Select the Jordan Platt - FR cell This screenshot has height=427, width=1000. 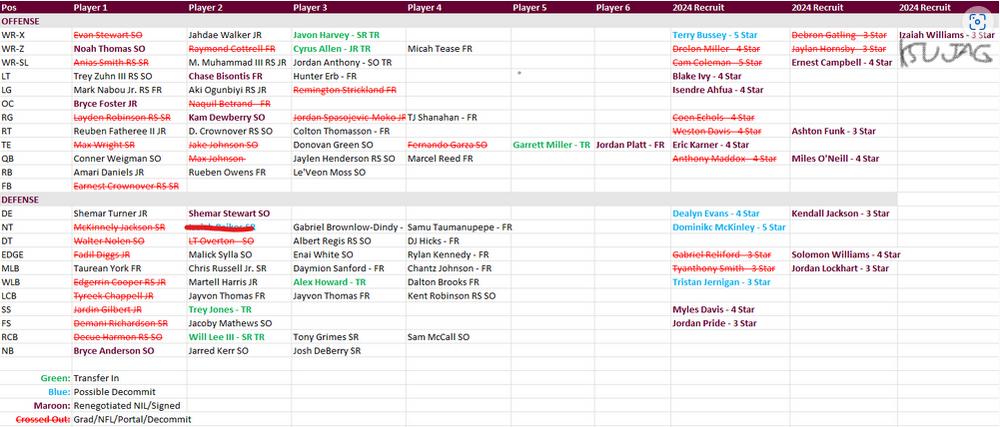click(x=630, y=145)
